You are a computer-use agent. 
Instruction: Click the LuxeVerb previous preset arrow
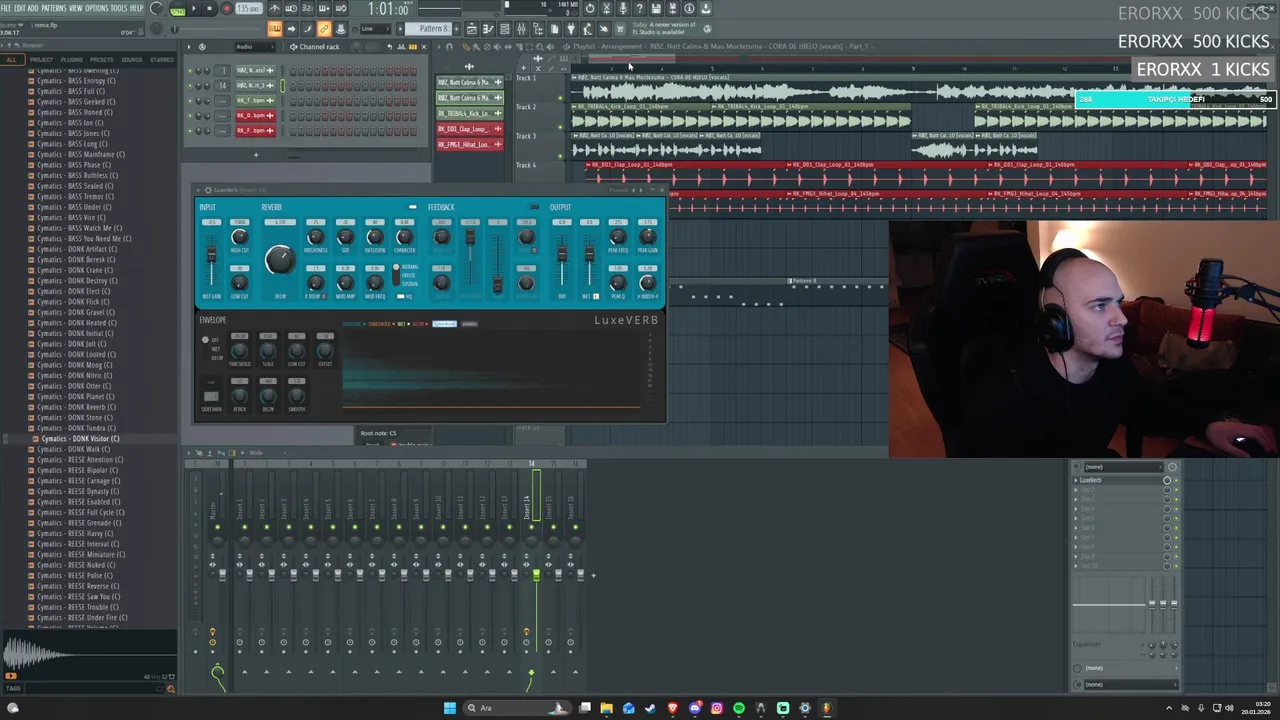634,190
